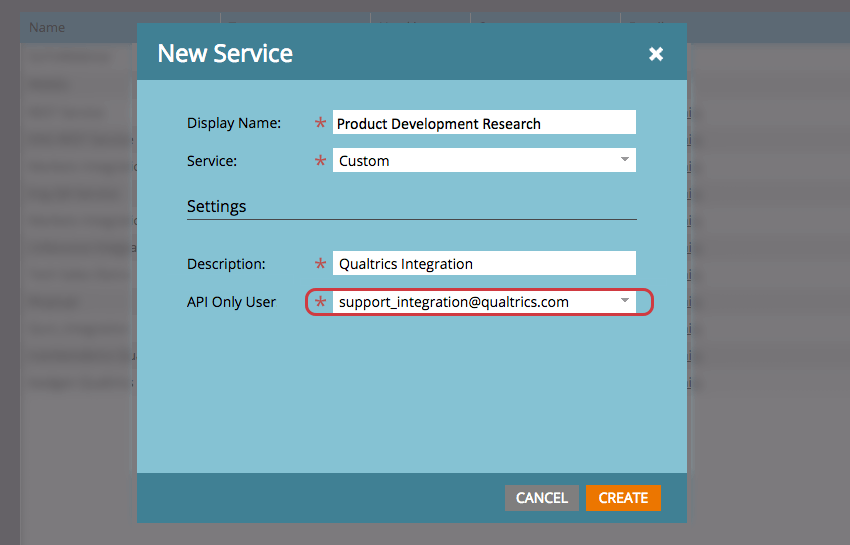Click the Display Name text field
This screenshot has width=850, height=545.
484,123
